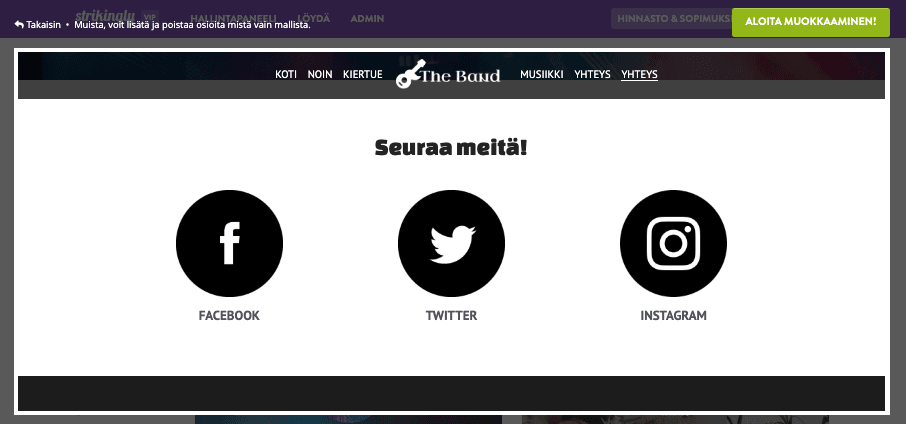Open the Instagram camera circle icon
This screenshot has height=424, width=906.
point(673,243)
